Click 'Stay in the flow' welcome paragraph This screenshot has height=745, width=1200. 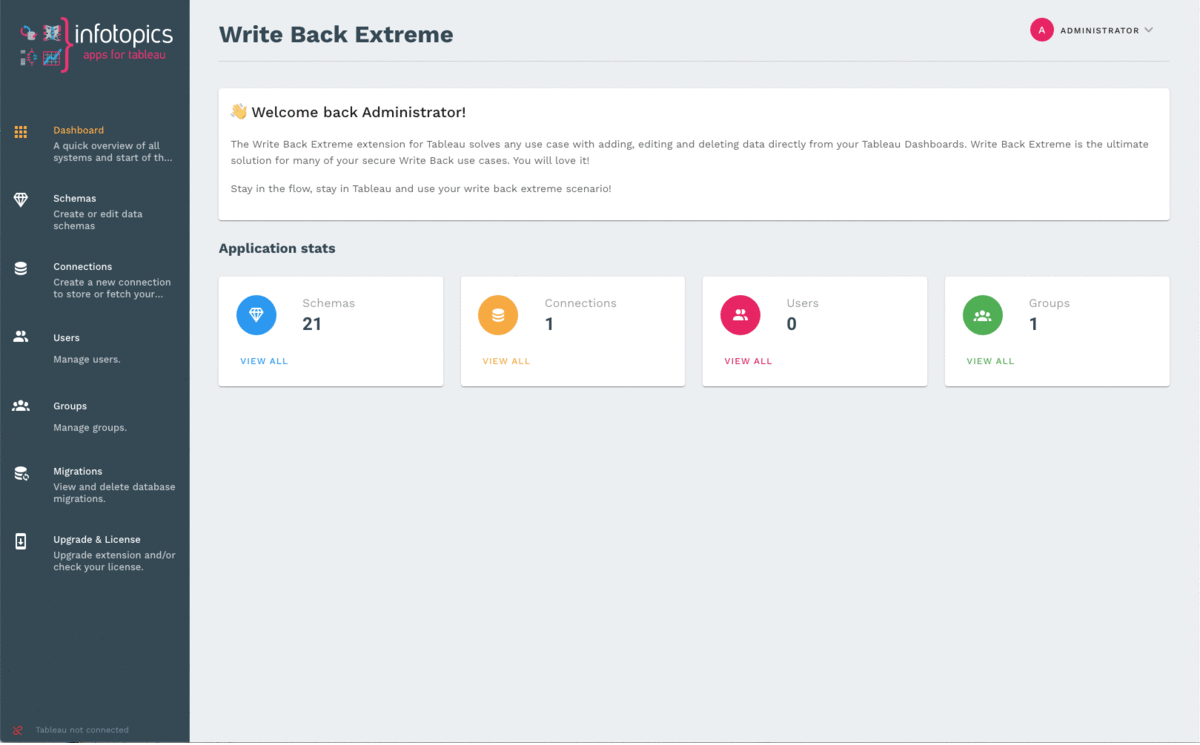[x=421, y=189]
